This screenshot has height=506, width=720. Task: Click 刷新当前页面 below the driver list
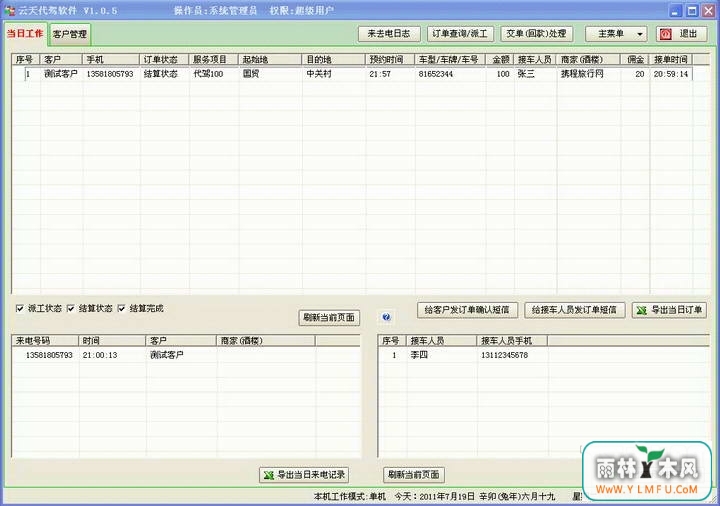pos(414,475)
